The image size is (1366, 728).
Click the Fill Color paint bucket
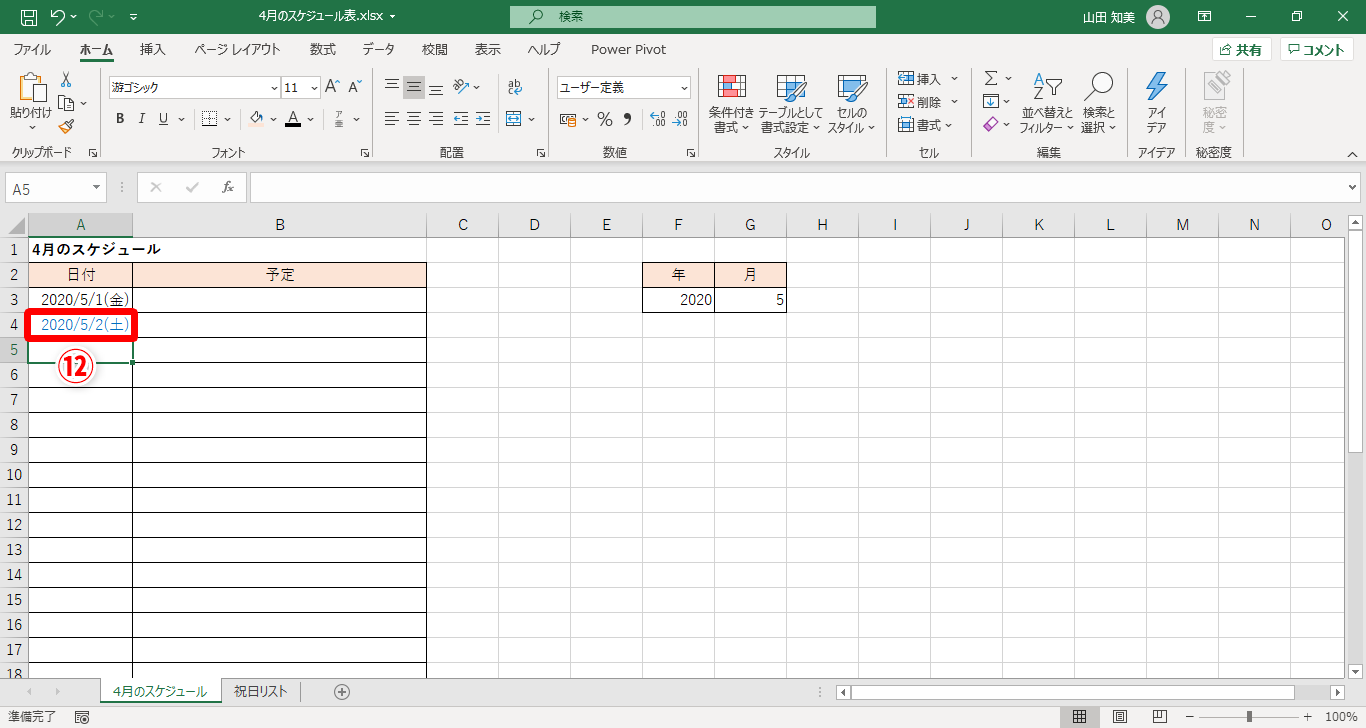point(257,119)
